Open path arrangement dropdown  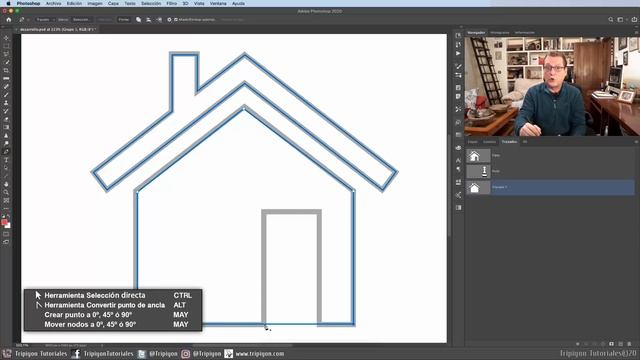click(159, 20)
